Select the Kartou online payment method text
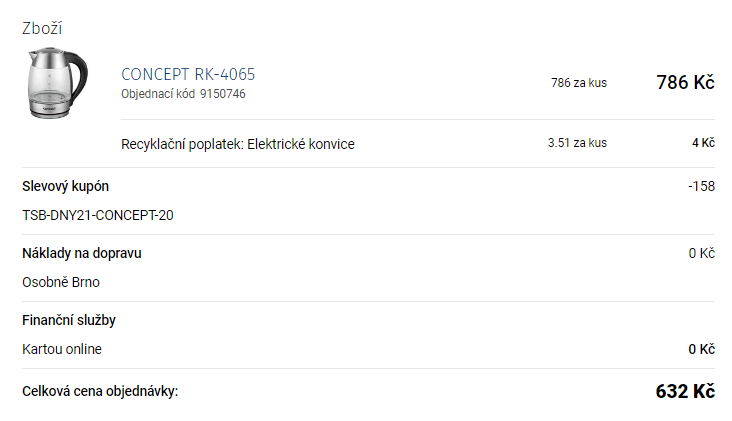732x421 pixels. click(62, 349)
